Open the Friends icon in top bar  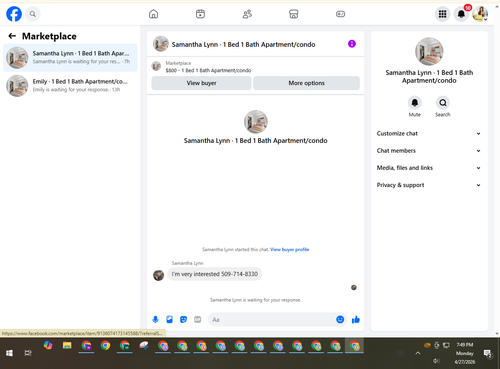pyautogui.click(x=247, y=14)
